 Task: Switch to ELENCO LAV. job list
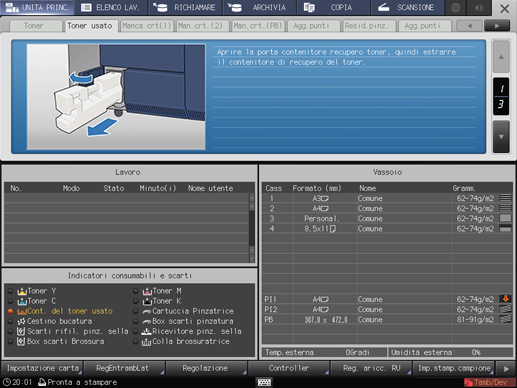tap(111, 7)
